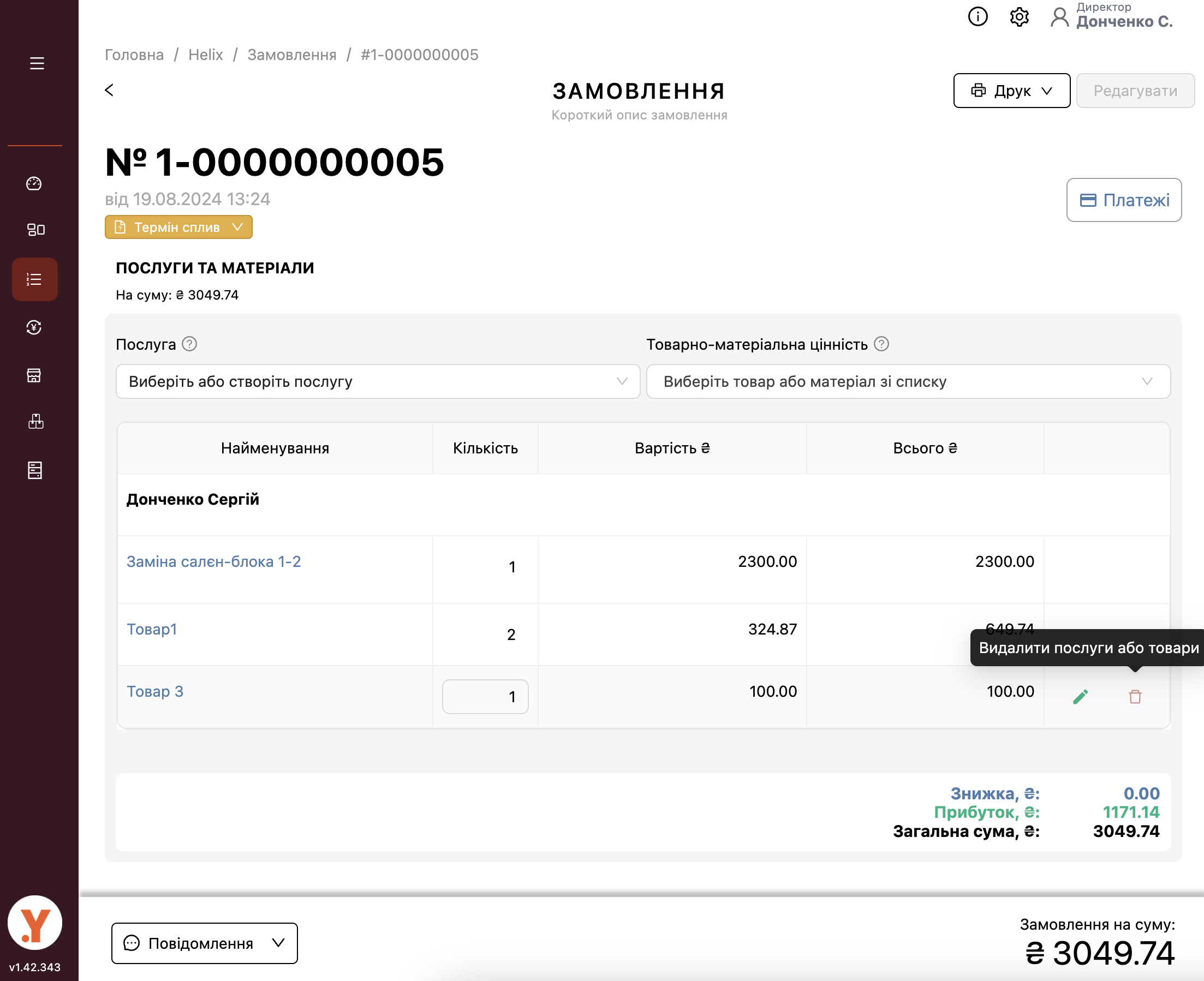
Task: Click the info circle icon
Action: pyautogui.click(x=977, y=17)
